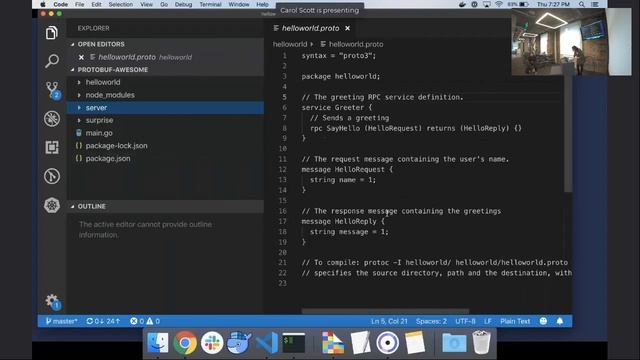Open the Debug menu

coord(183,4)
